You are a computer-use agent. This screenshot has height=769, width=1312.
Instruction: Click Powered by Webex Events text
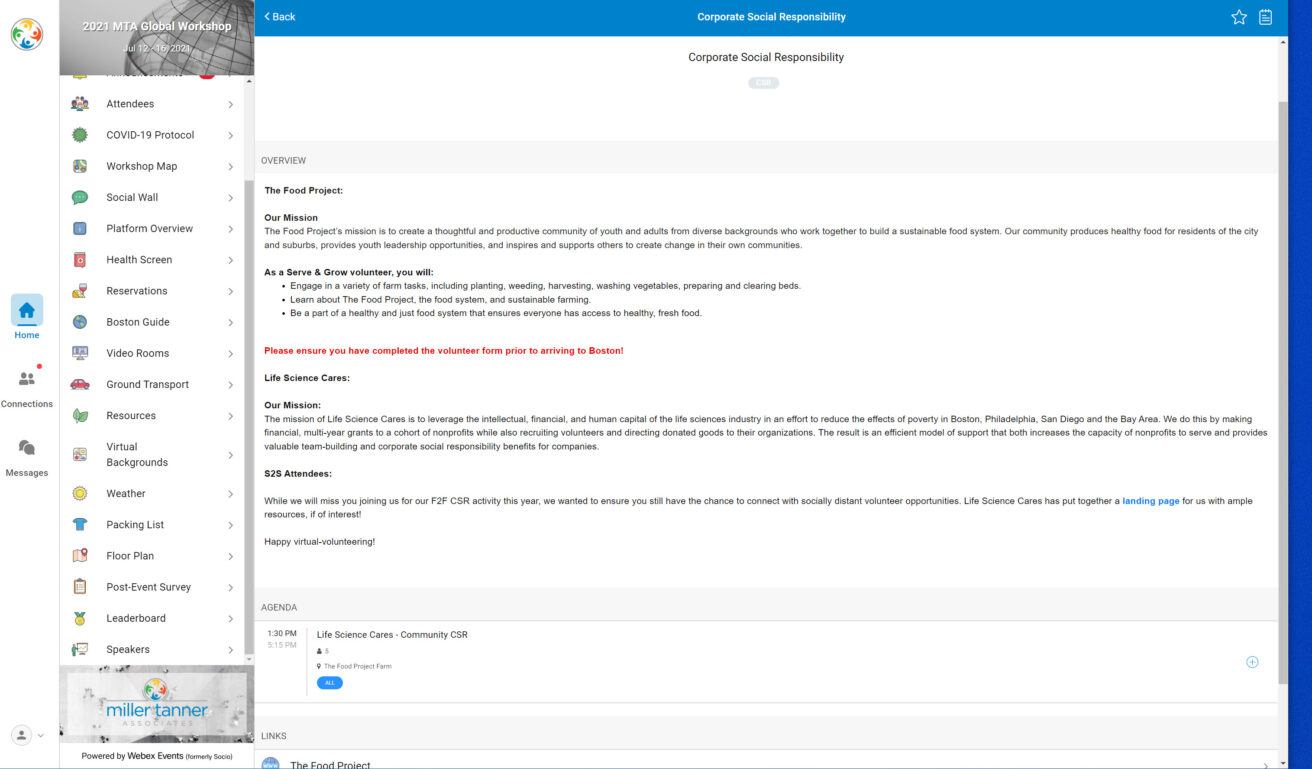tap(157, 756)
